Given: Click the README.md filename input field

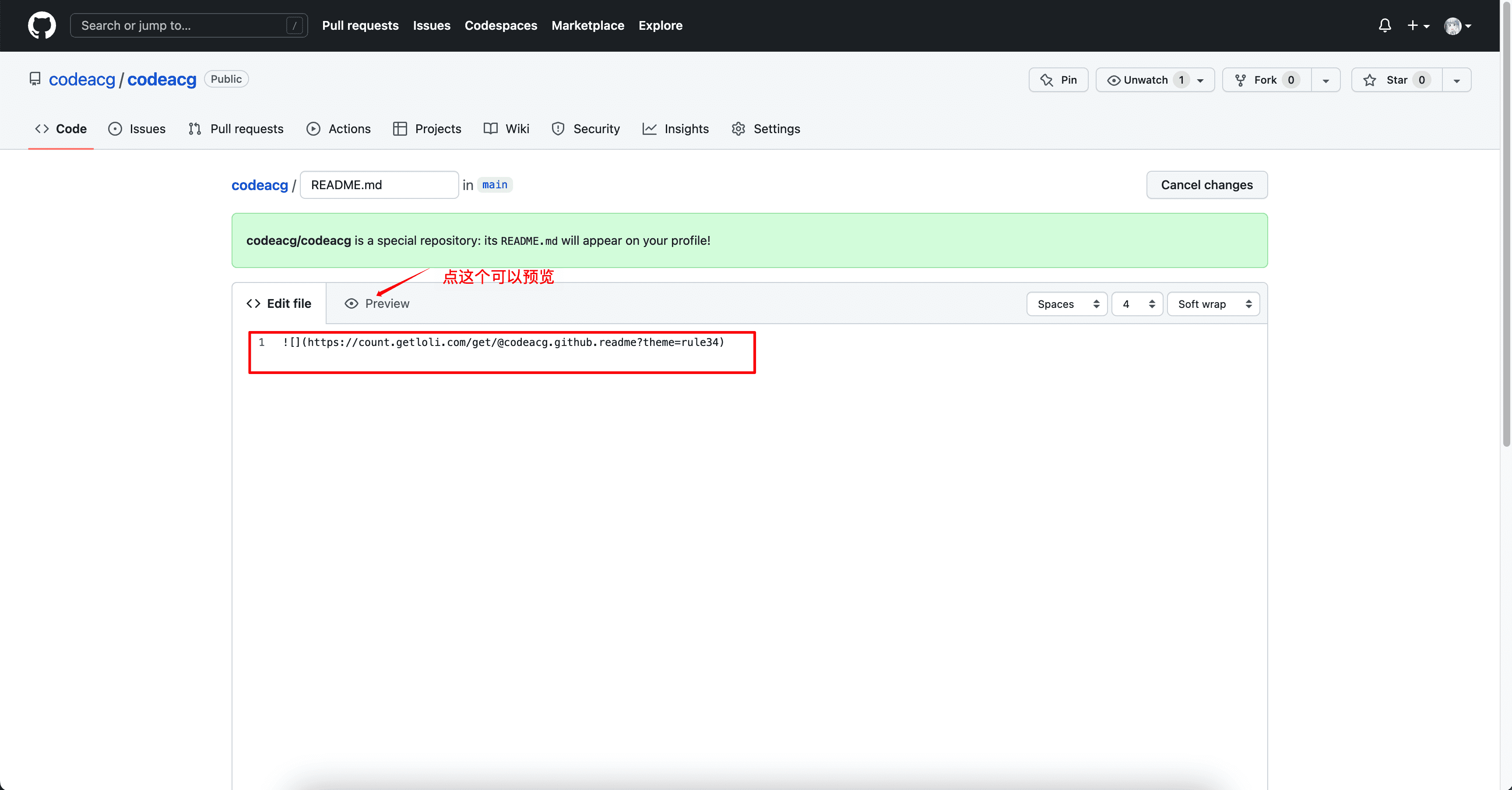Looking at the screenshot, I should (x=379, y=185).
